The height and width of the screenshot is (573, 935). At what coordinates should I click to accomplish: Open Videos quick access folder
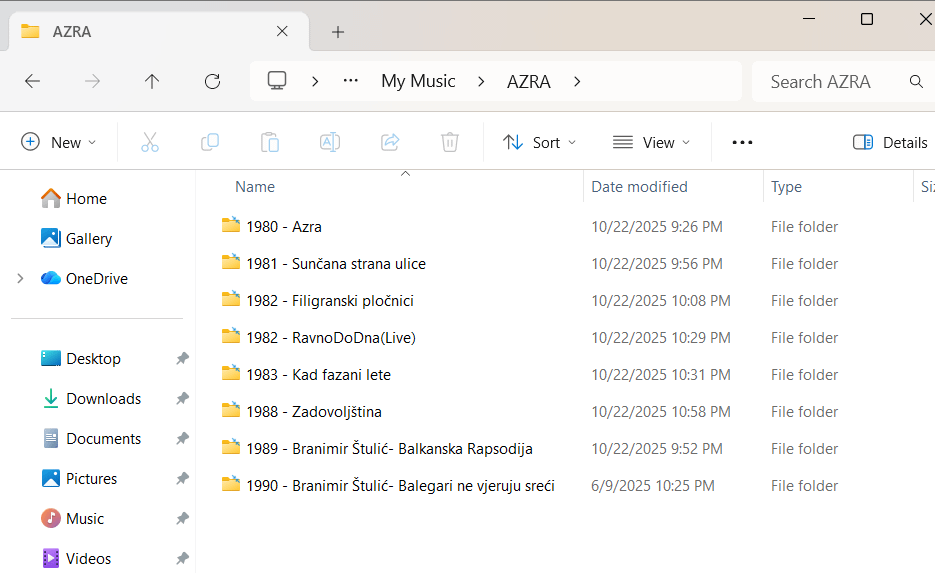(76, 558)
